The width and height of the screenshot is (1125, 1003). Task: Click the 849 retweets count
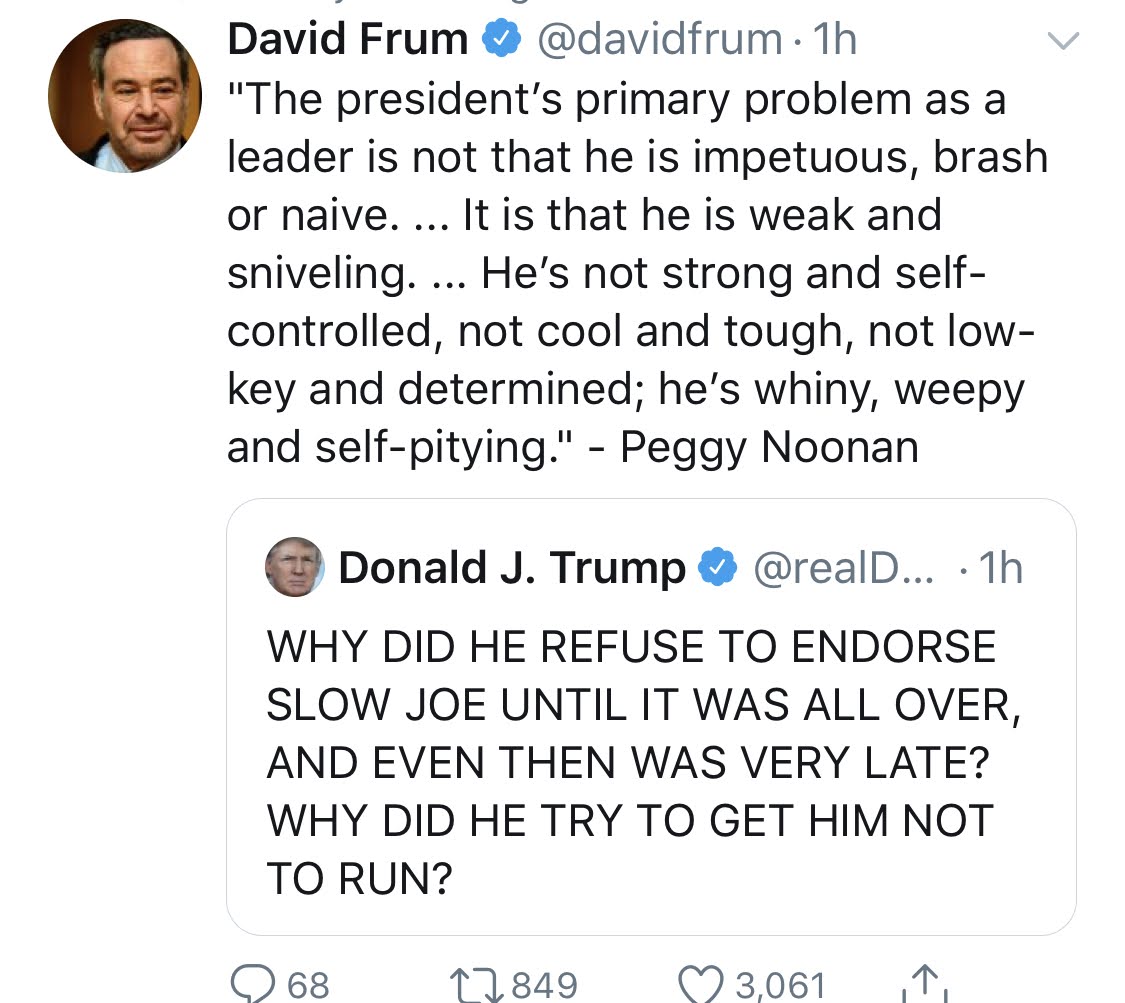(545, 984)
